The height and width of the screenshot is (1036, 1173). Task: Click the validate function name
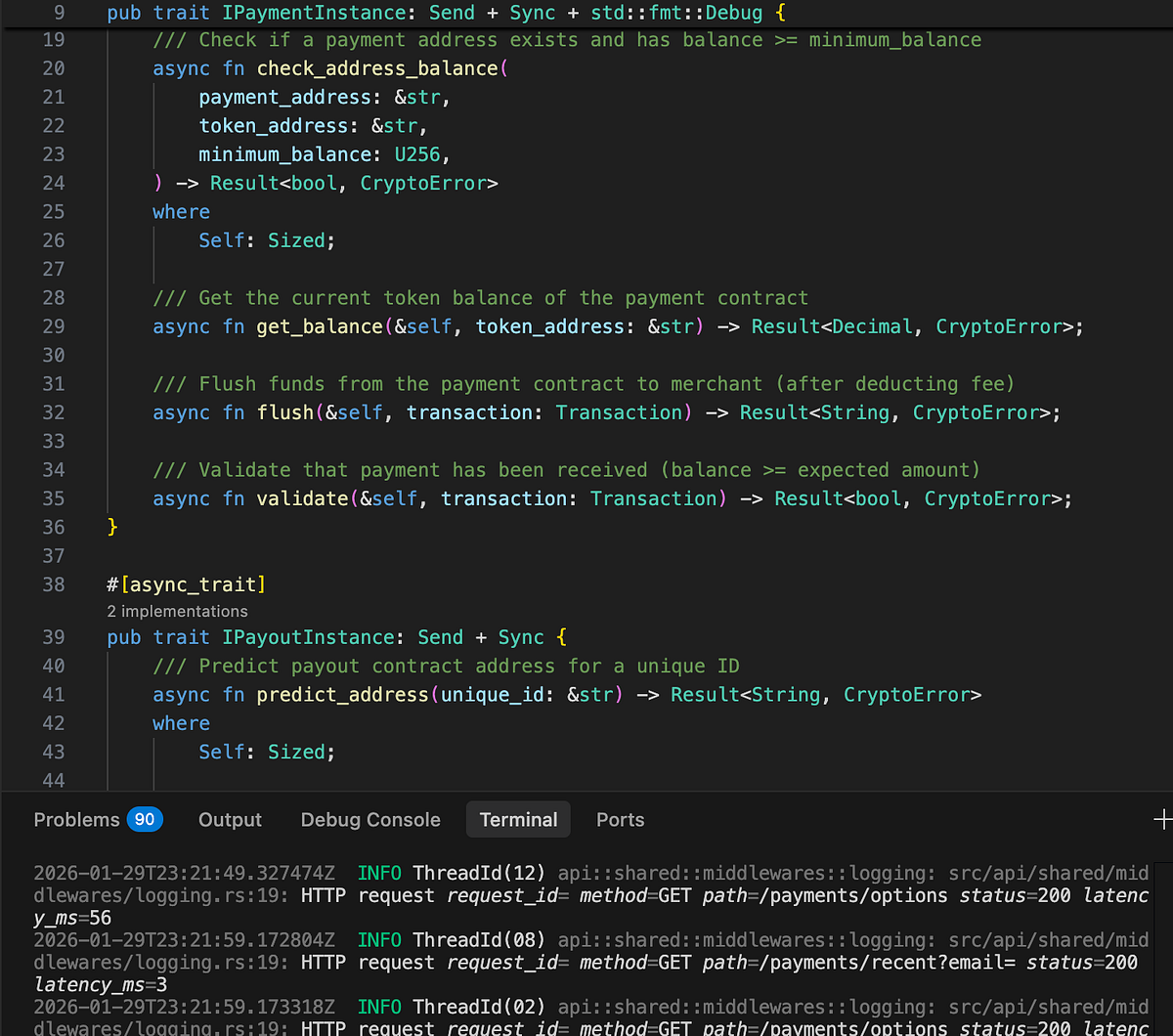302,498
